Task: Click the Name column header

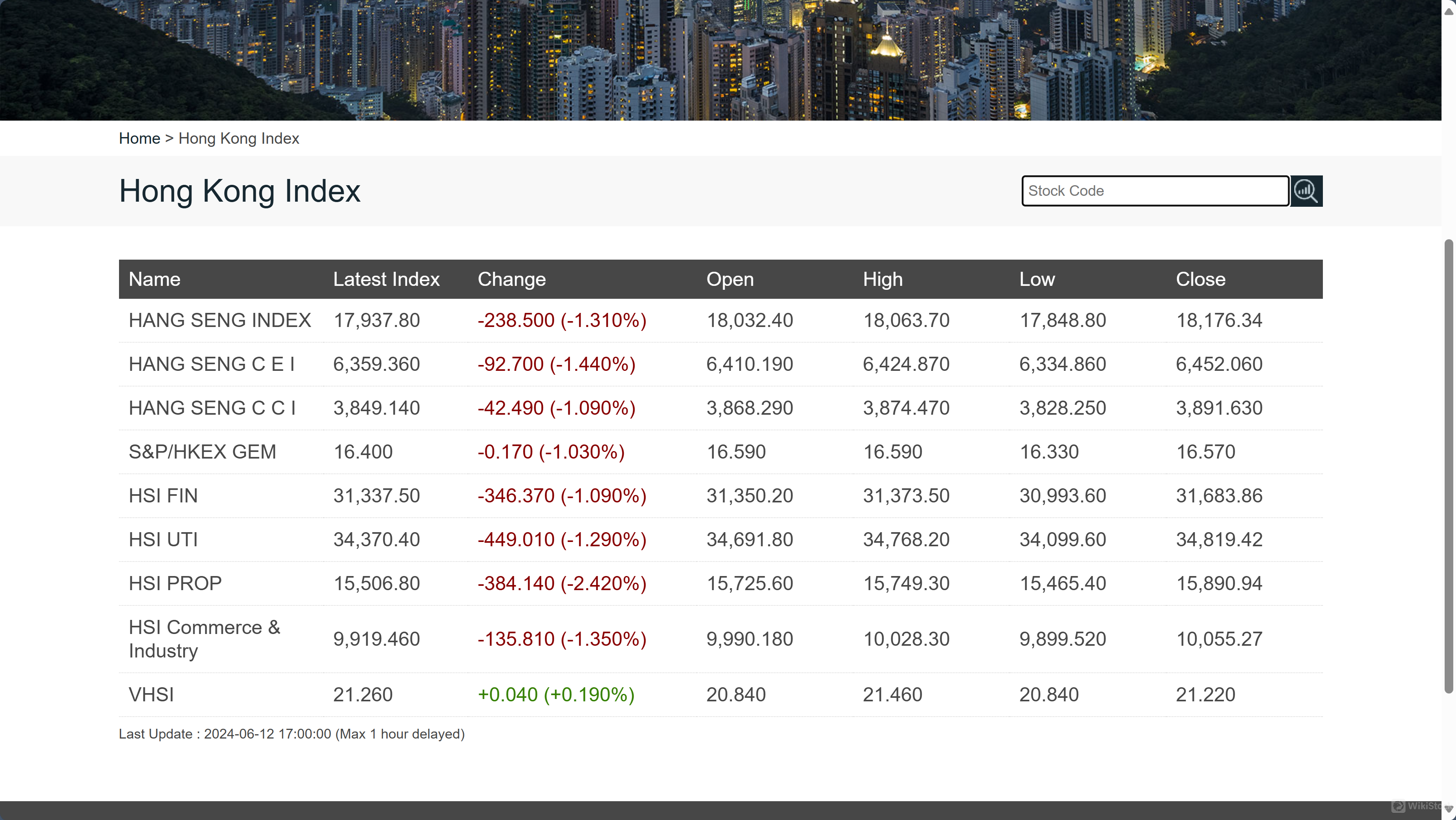Action: point(154,279)
